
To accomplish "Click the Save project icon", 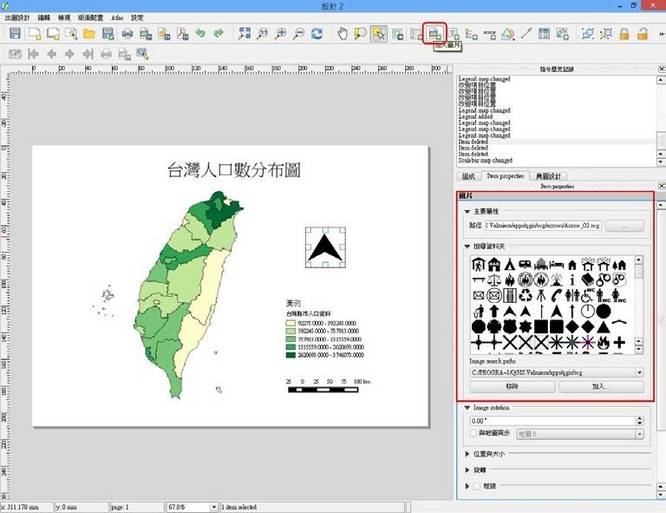I will pos(15,33).
